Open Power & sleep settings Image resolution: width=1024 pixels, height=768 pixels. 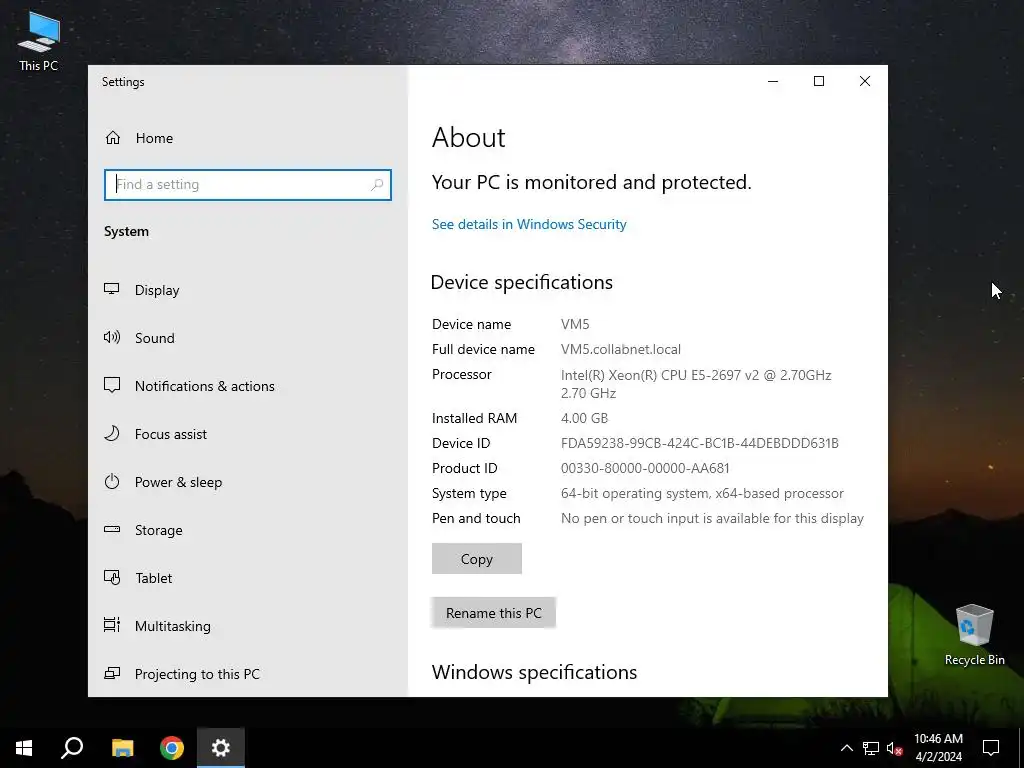point(178,482)
